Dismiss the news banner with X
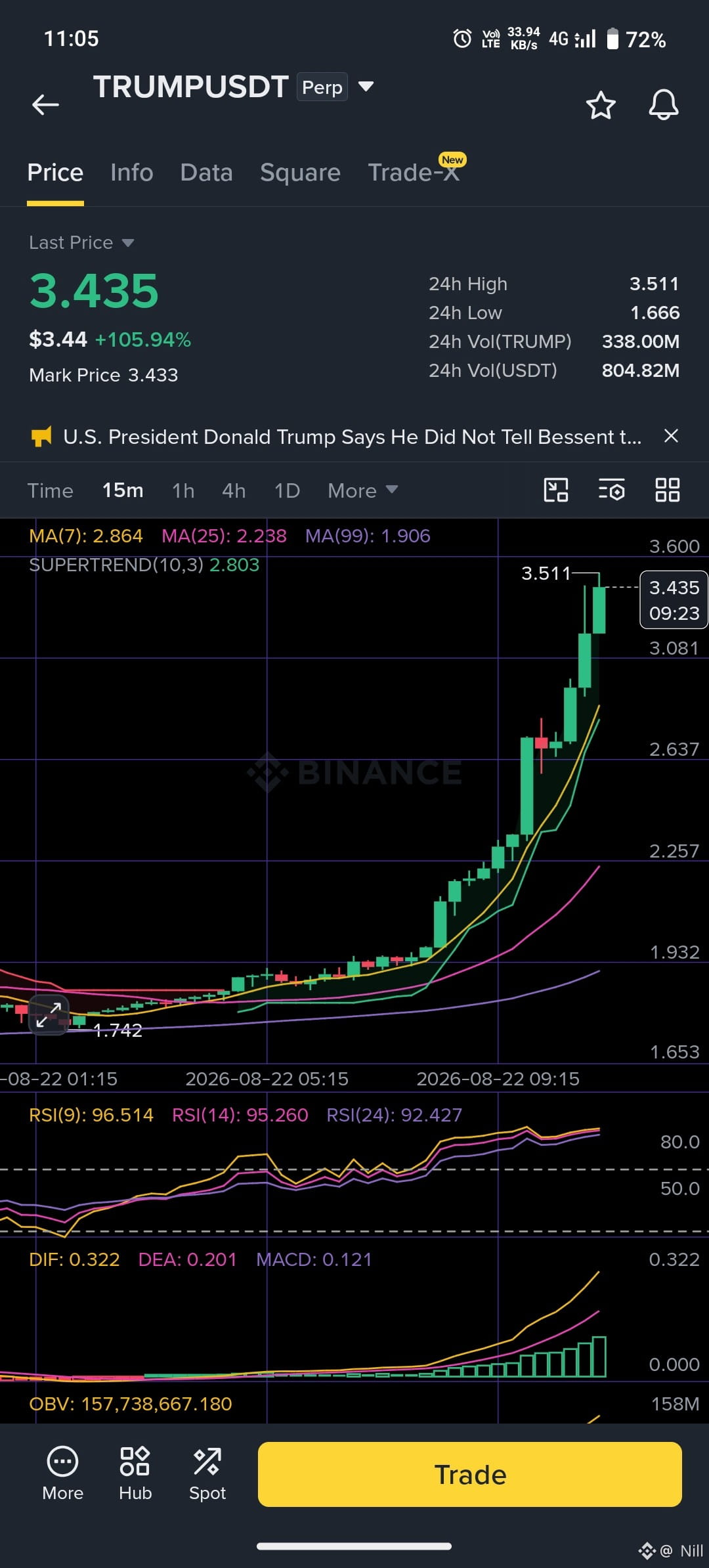This screenshot has height=1568, width=709. point(671,436)
